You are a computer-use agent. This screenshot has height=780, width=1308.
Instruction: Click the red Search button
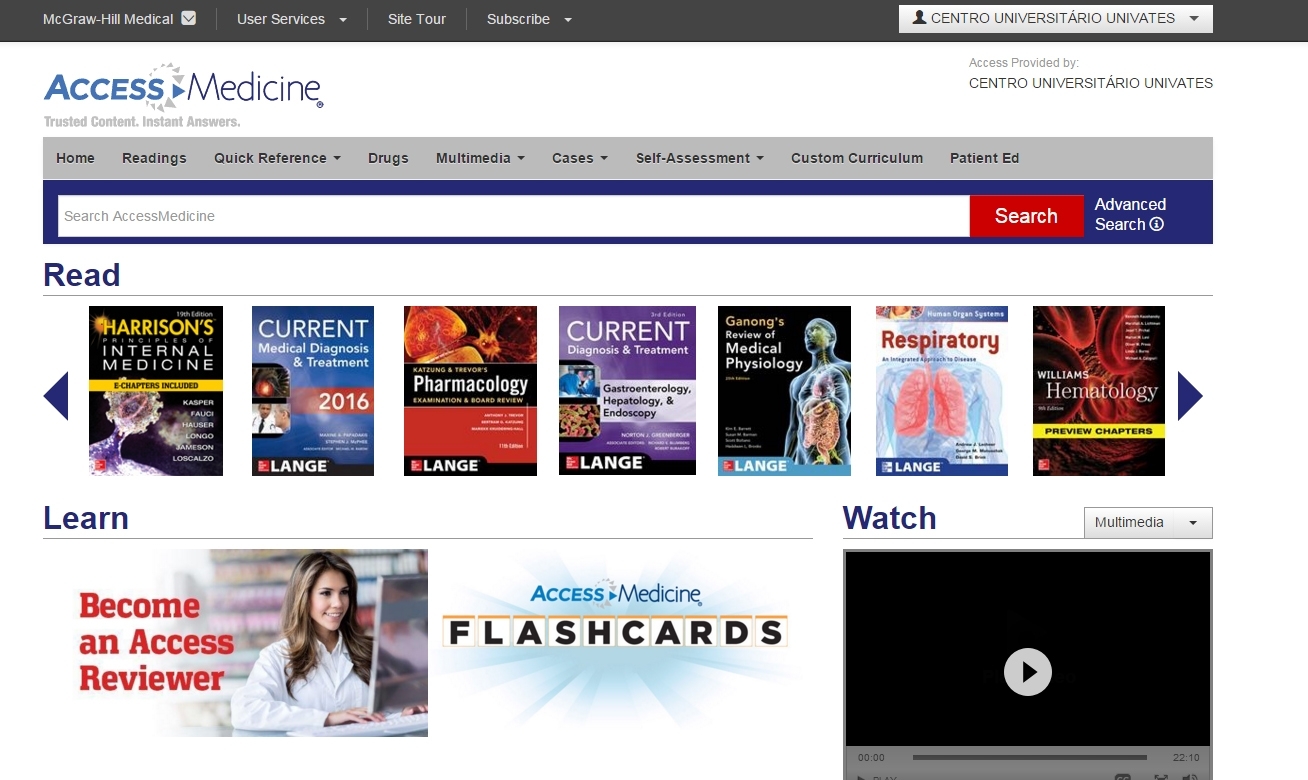tap(1026, 216)
